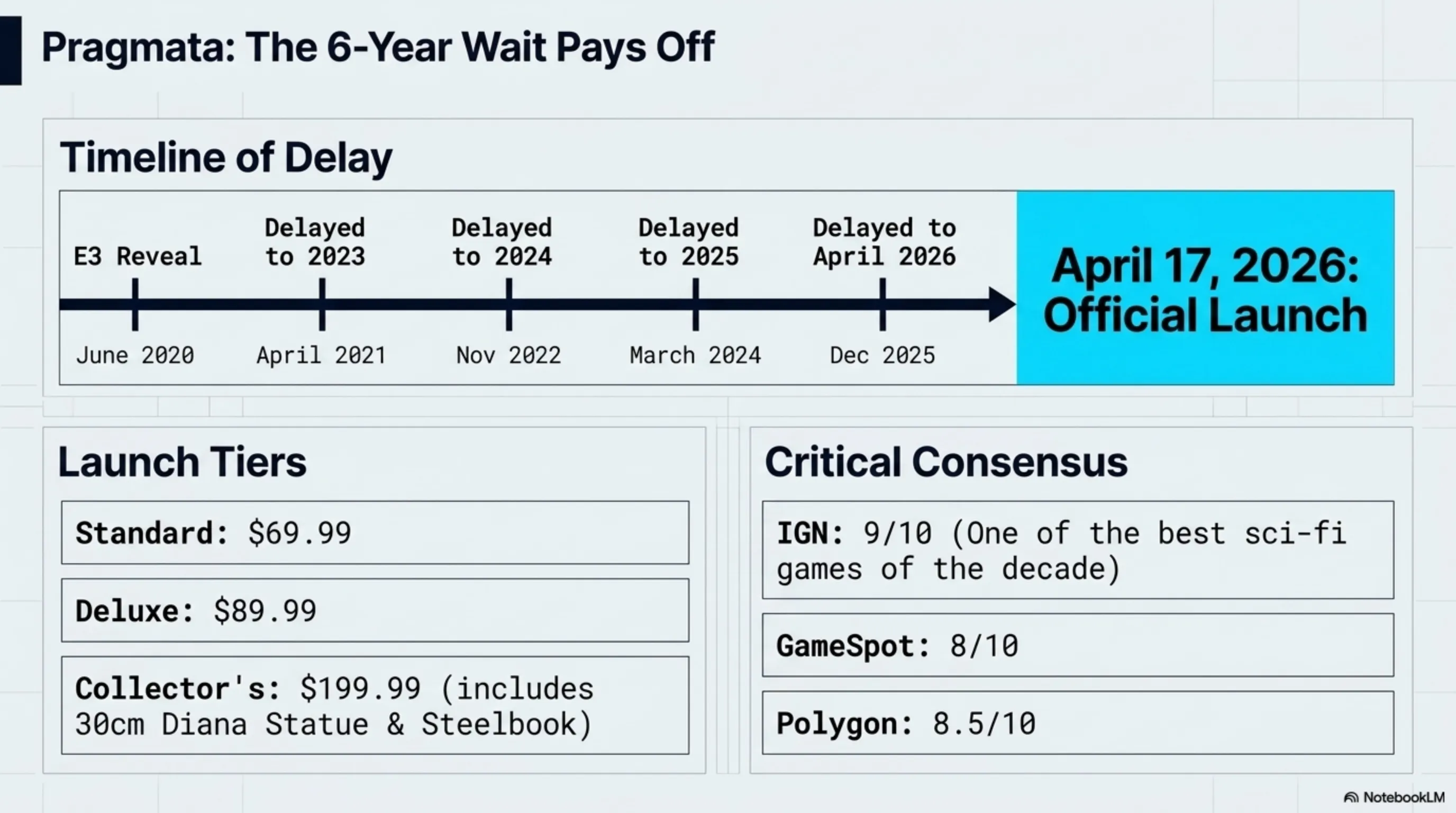Click the NotebookLM logo icon

[1351, 798]
